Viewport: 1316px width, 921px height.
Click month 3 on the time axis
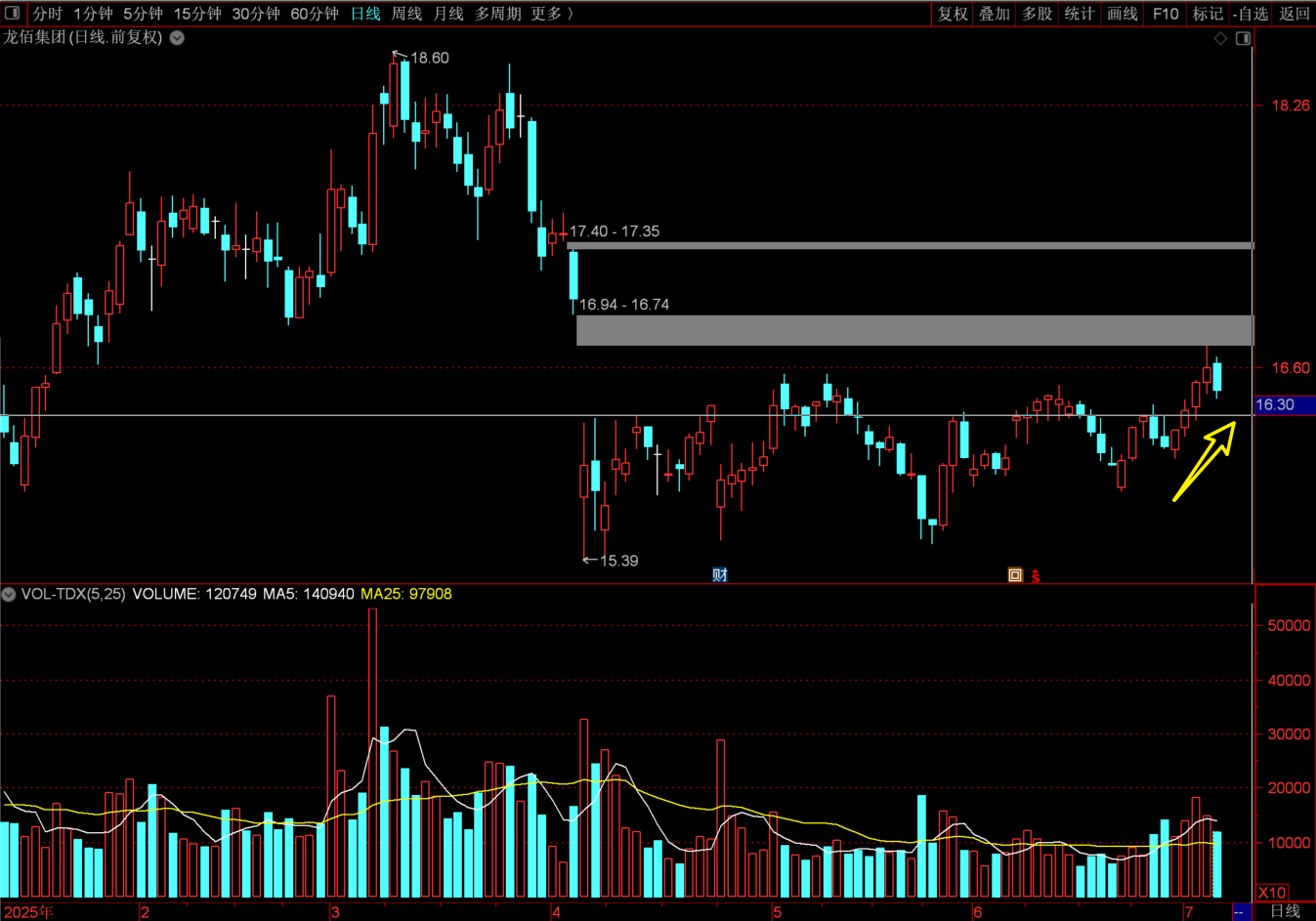click(335, 912)
